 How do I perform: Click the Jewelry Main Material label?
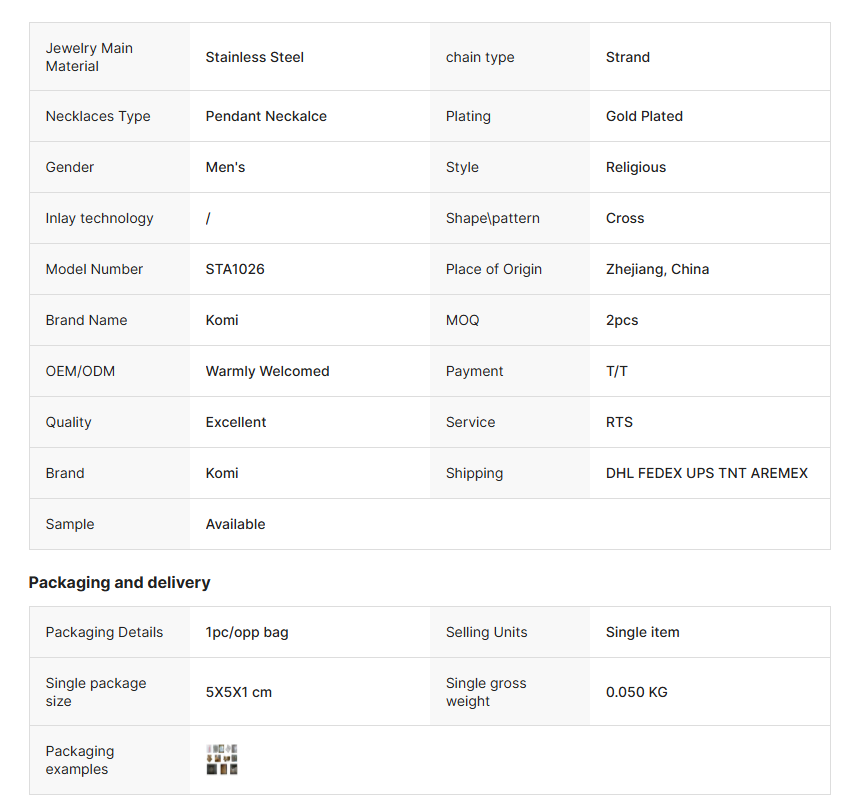point(89,57)
